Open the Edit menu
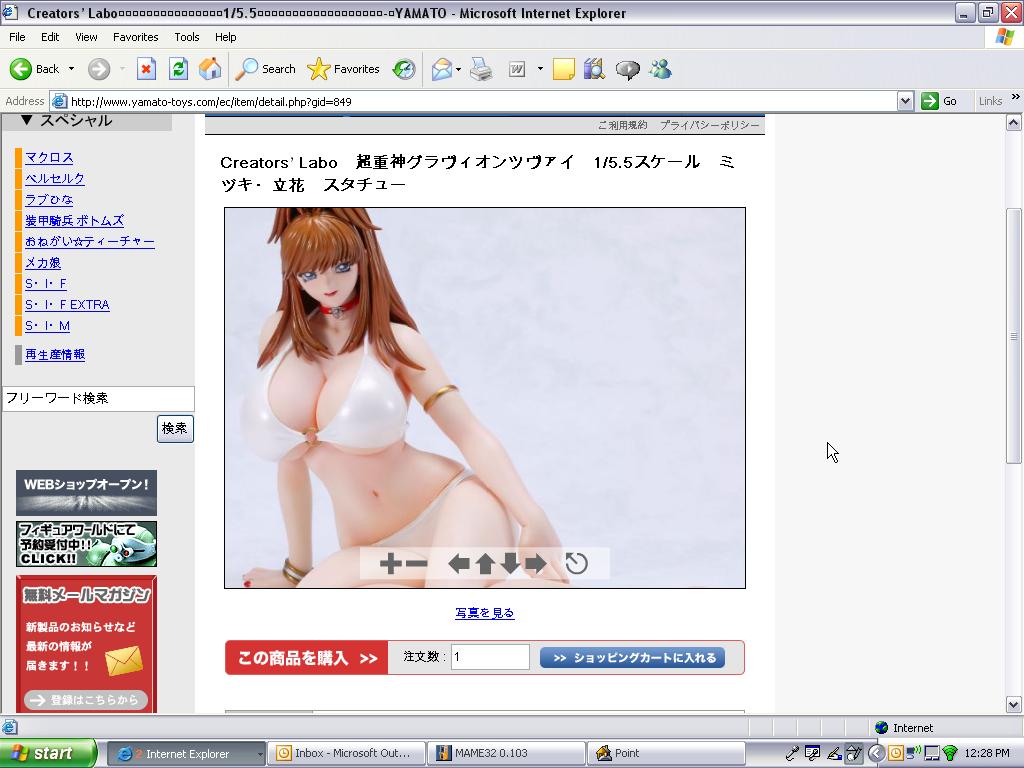Image resolution: width=1024 pixels, height=768 pixels. [x=50, y=37]
